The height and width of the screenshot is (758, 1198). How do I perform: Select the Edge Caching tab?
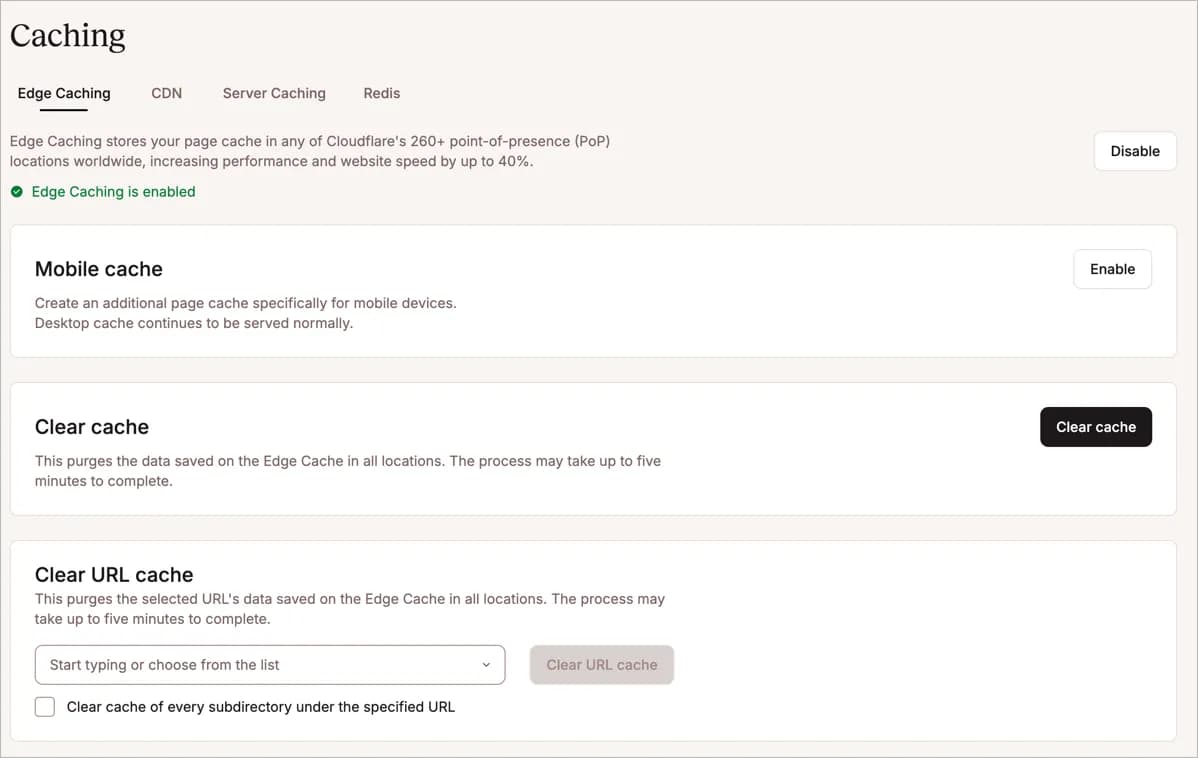point(64,93)
